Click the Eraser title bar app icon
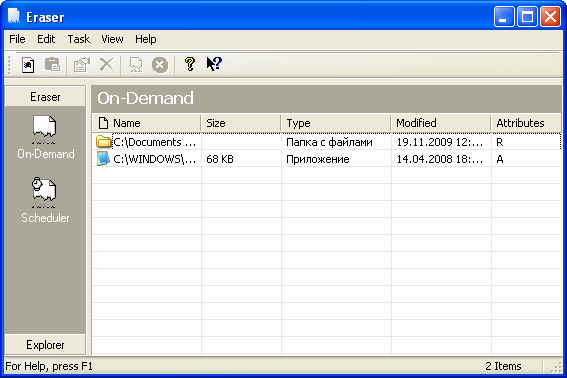Screen dimensions: 567x378 click(x=14, y=16)
